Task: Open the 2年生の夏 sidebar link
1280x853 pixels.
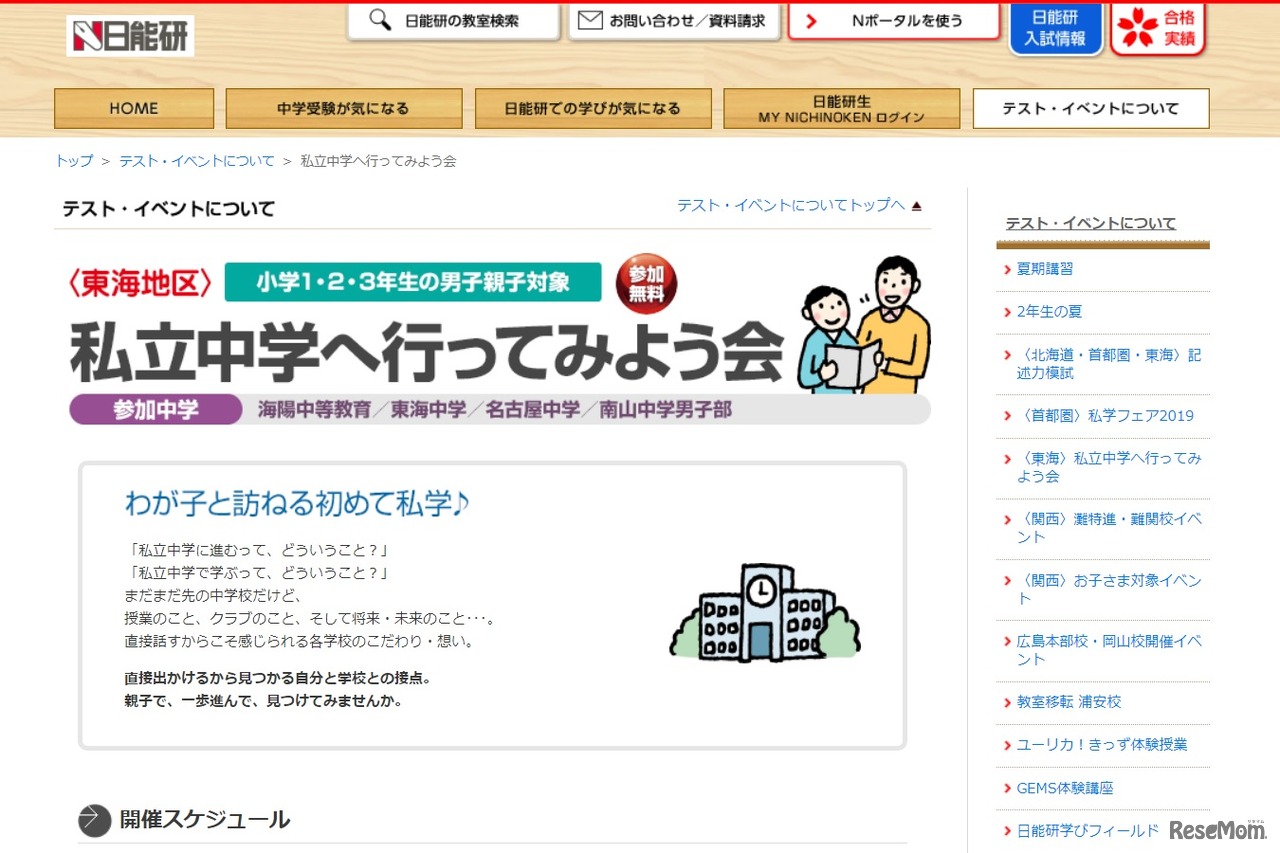Action: coord(1049,312)
